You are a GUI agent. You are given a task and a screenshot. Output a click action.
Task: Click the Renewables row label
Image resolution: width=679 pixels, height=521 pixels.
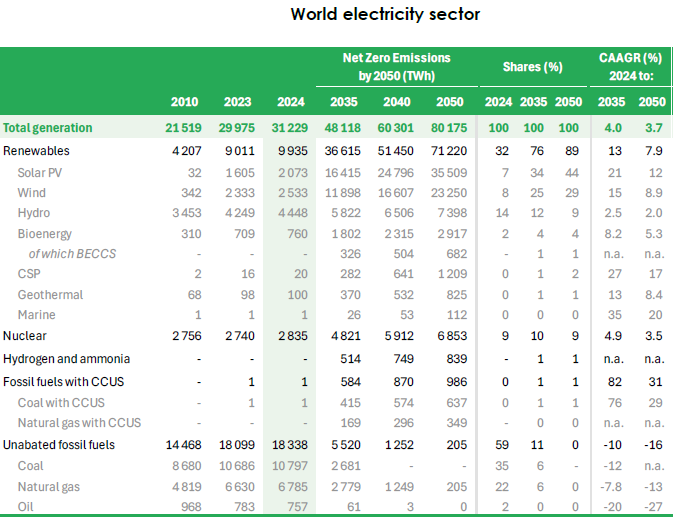(37, 150)
